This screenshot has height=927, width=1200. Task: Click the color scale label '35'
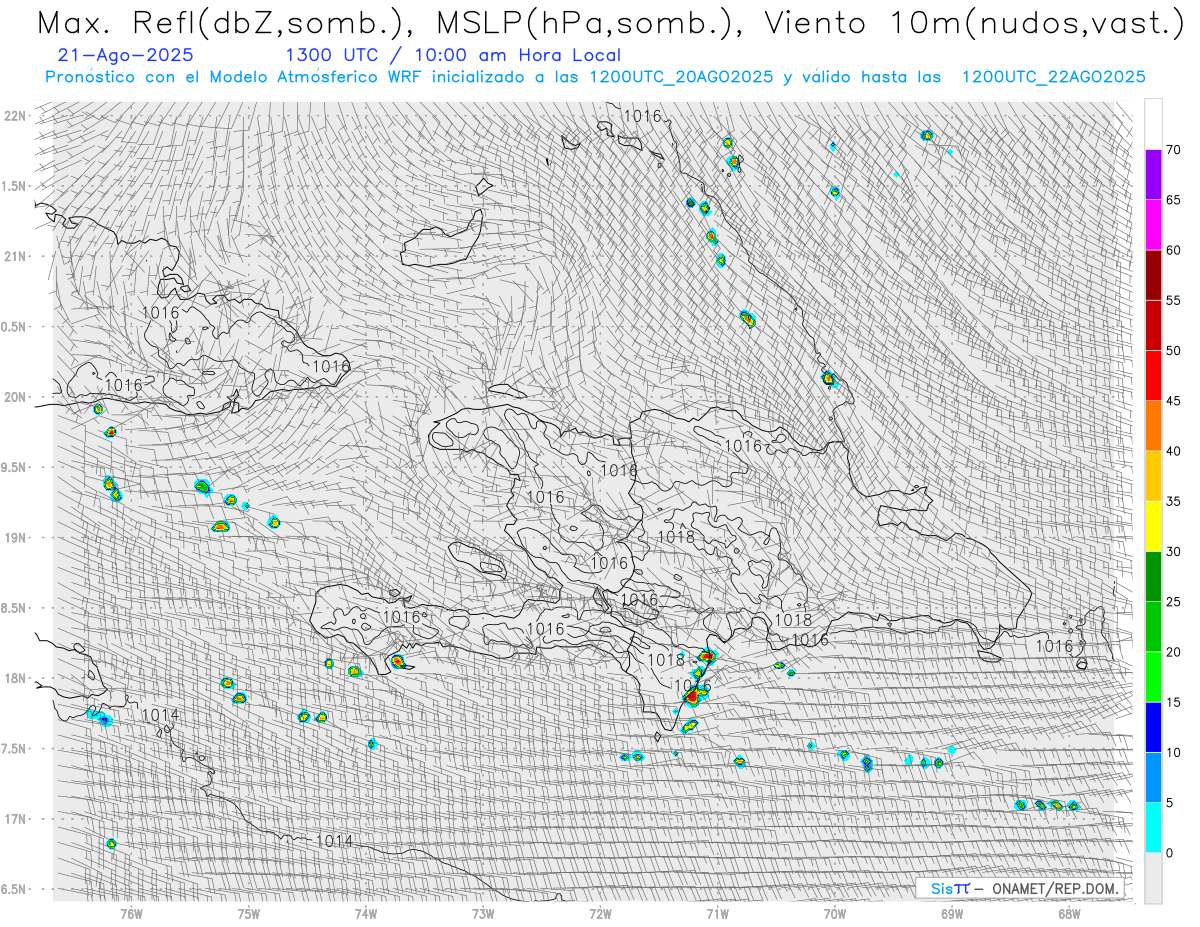tap(1173, 501)
